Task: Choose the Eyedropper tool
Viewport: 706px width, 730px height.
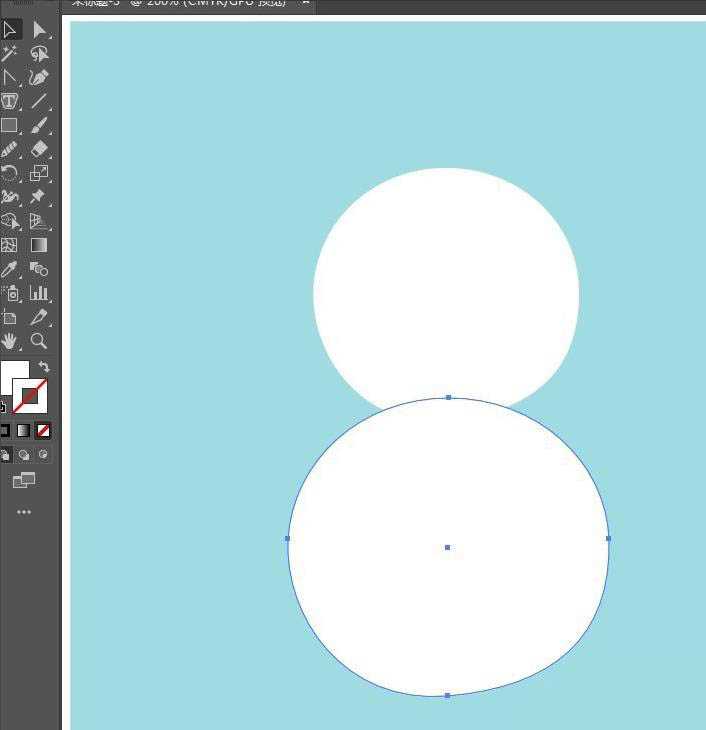Action: click(10, 269)
